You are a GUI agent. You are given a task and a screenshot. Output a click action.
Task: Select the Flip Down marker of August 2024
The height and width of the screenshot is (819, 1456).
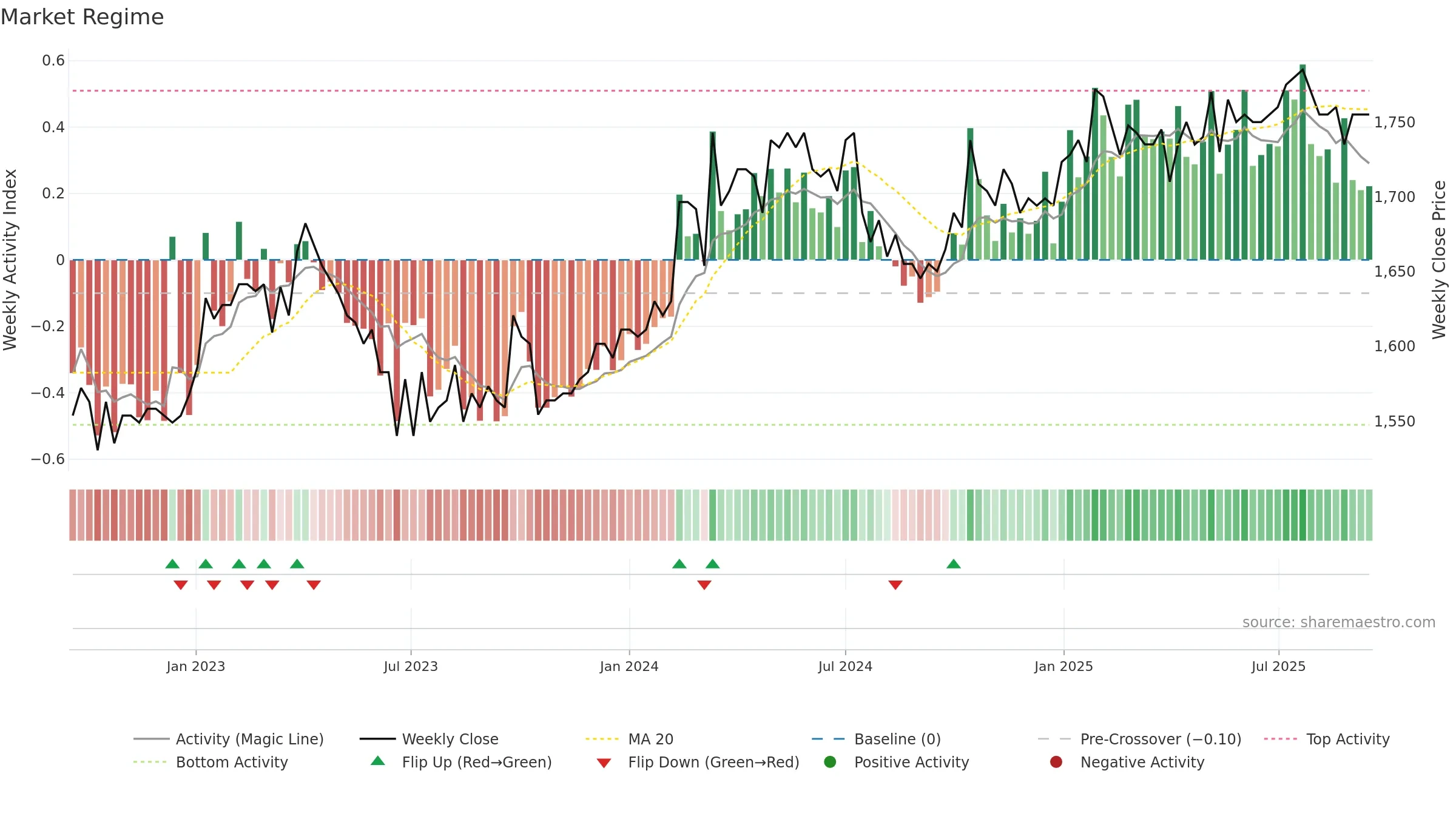click(895, 585)
